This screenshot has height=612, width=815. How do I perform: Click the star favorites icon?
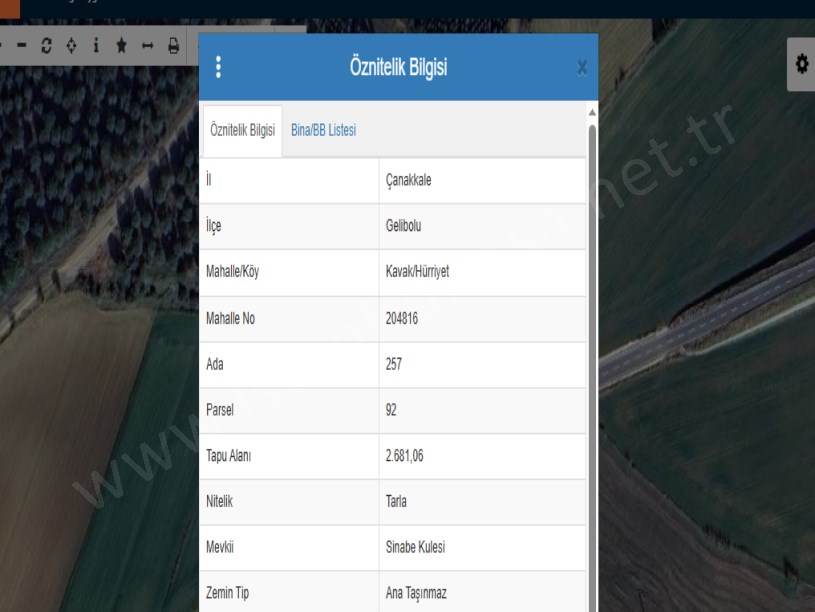(x=121, y=46)
